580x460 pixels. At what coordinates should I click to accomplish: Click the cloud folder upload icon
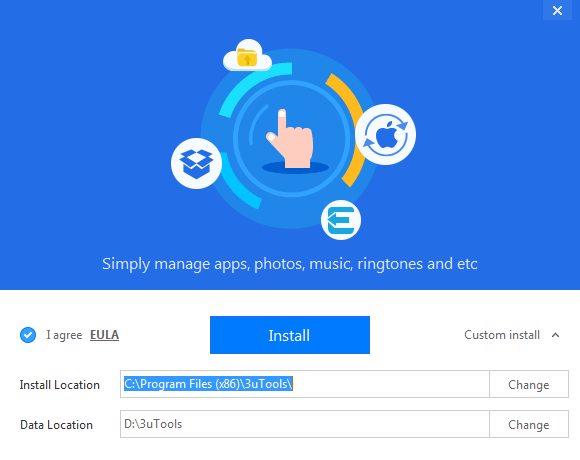click(x=247, y=56)
